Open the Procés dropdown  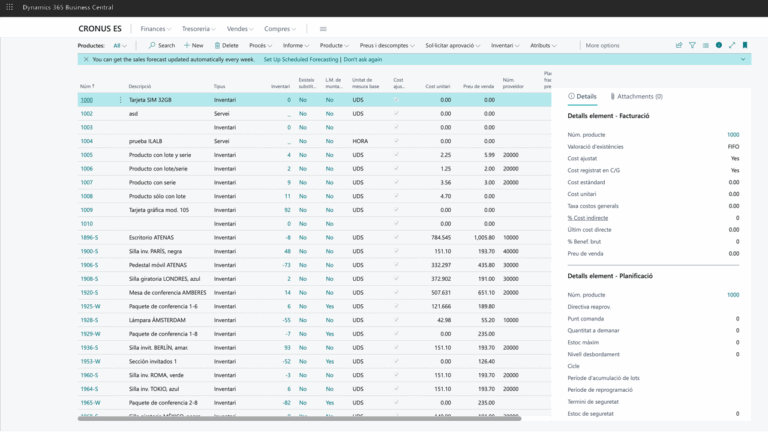pos(260,46)
